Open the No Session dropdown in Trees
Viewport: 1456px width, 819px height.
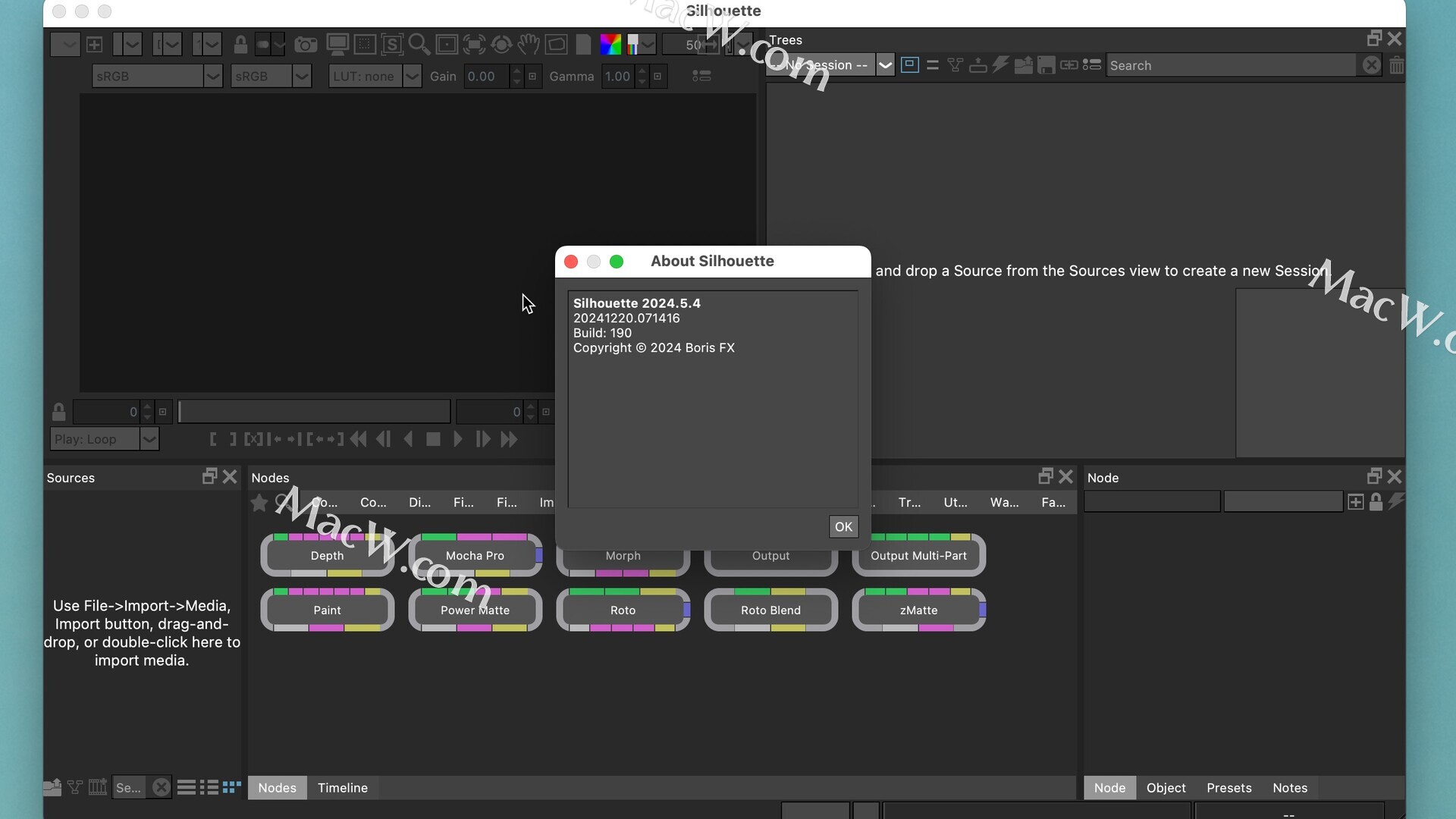click(x=830, y=65)
